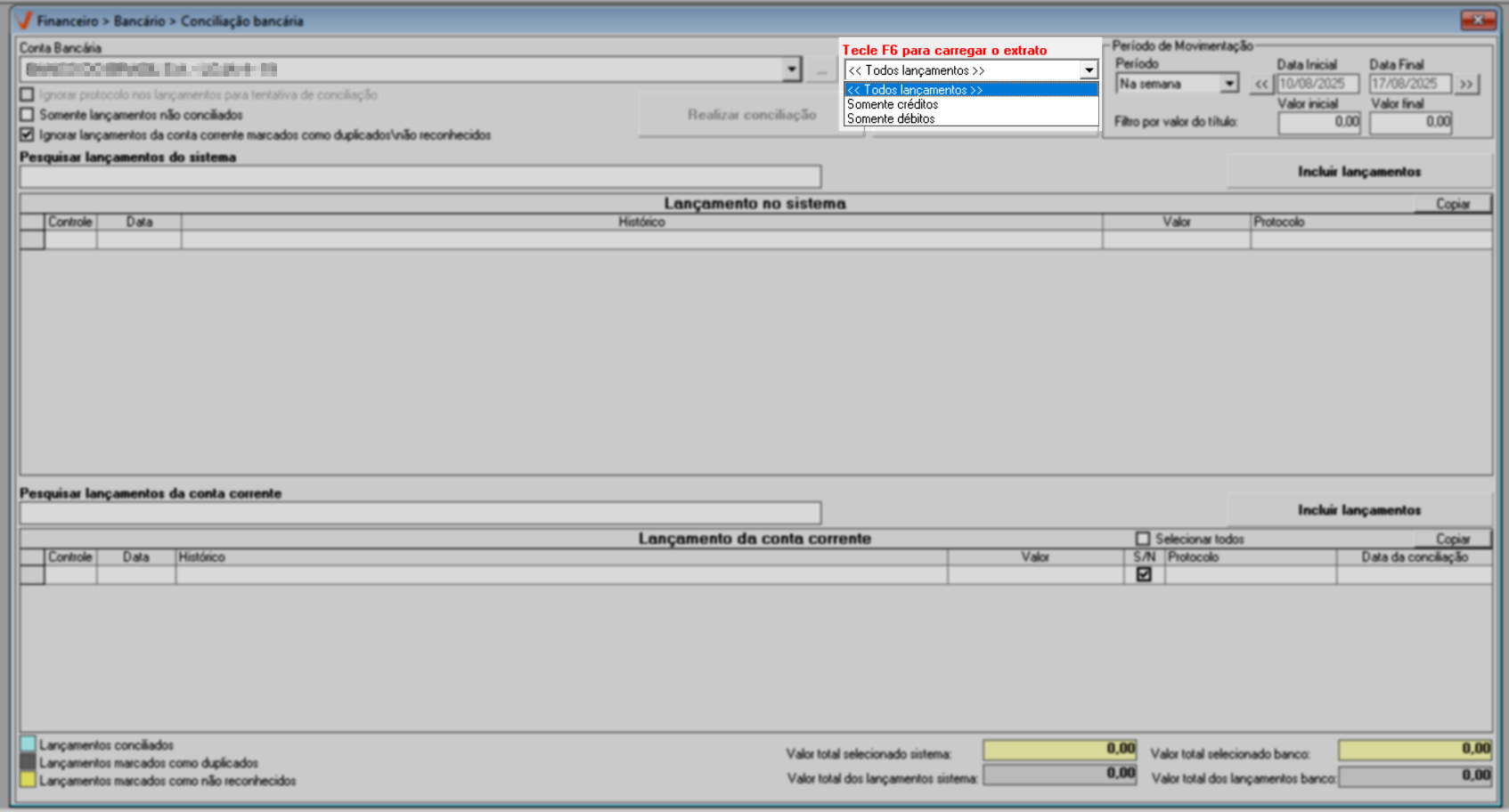Click cyan 'Lançamentos conciliados' legend swatch

[x=28, y=744]
